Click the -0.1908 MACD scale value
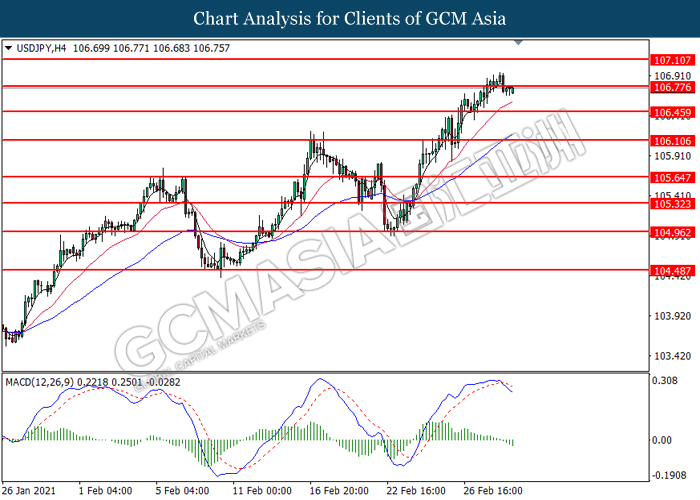The height and width of the screenshot is (500, 700). pos(669,475)
